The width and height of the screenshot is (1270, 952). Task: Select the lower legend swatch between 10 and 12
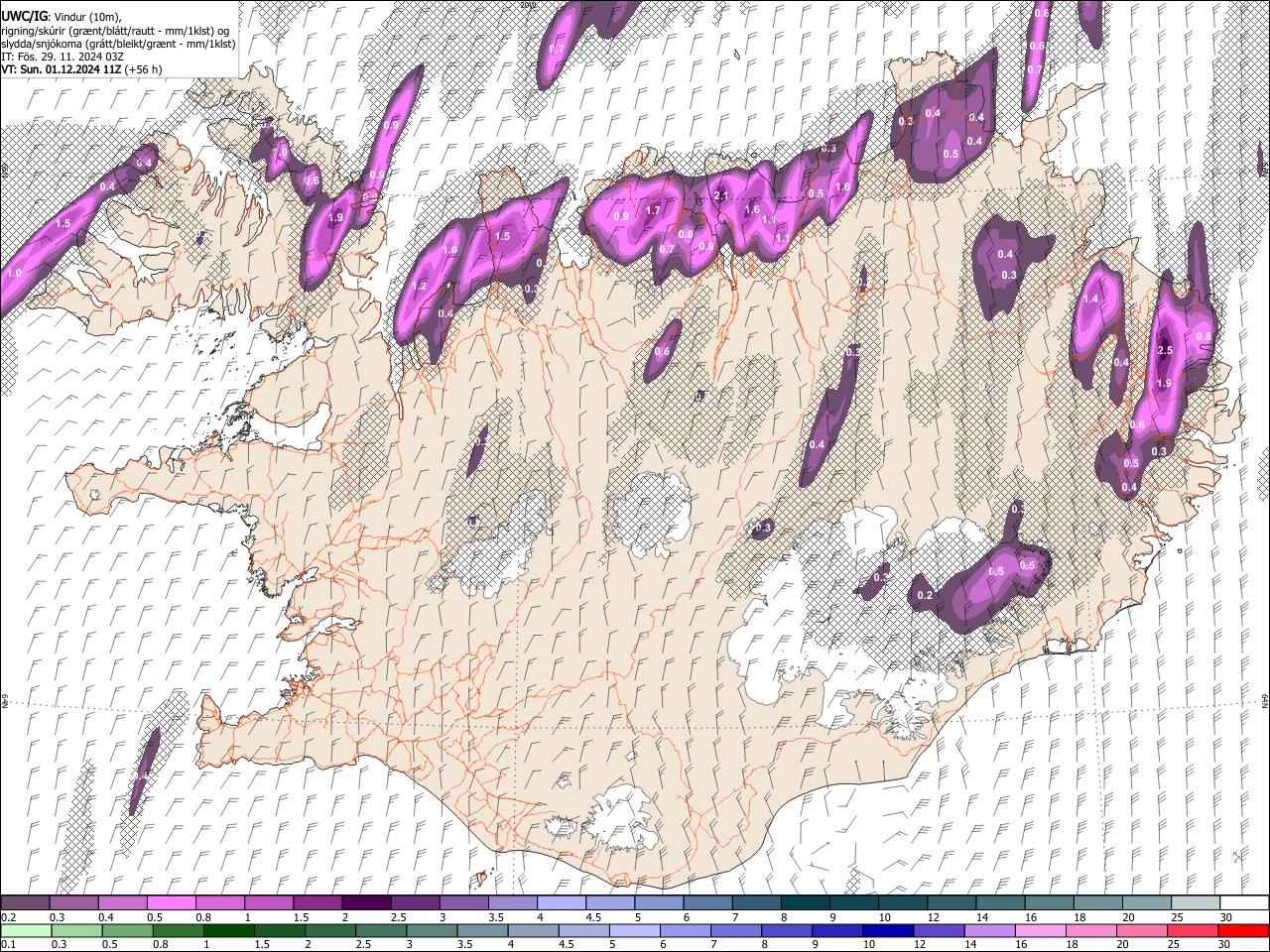click(888, 931)
